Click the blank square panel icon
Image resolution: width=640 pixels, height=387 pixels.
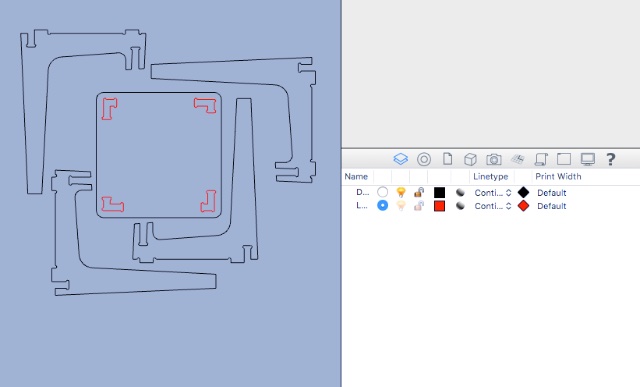[x=564, y=159]
